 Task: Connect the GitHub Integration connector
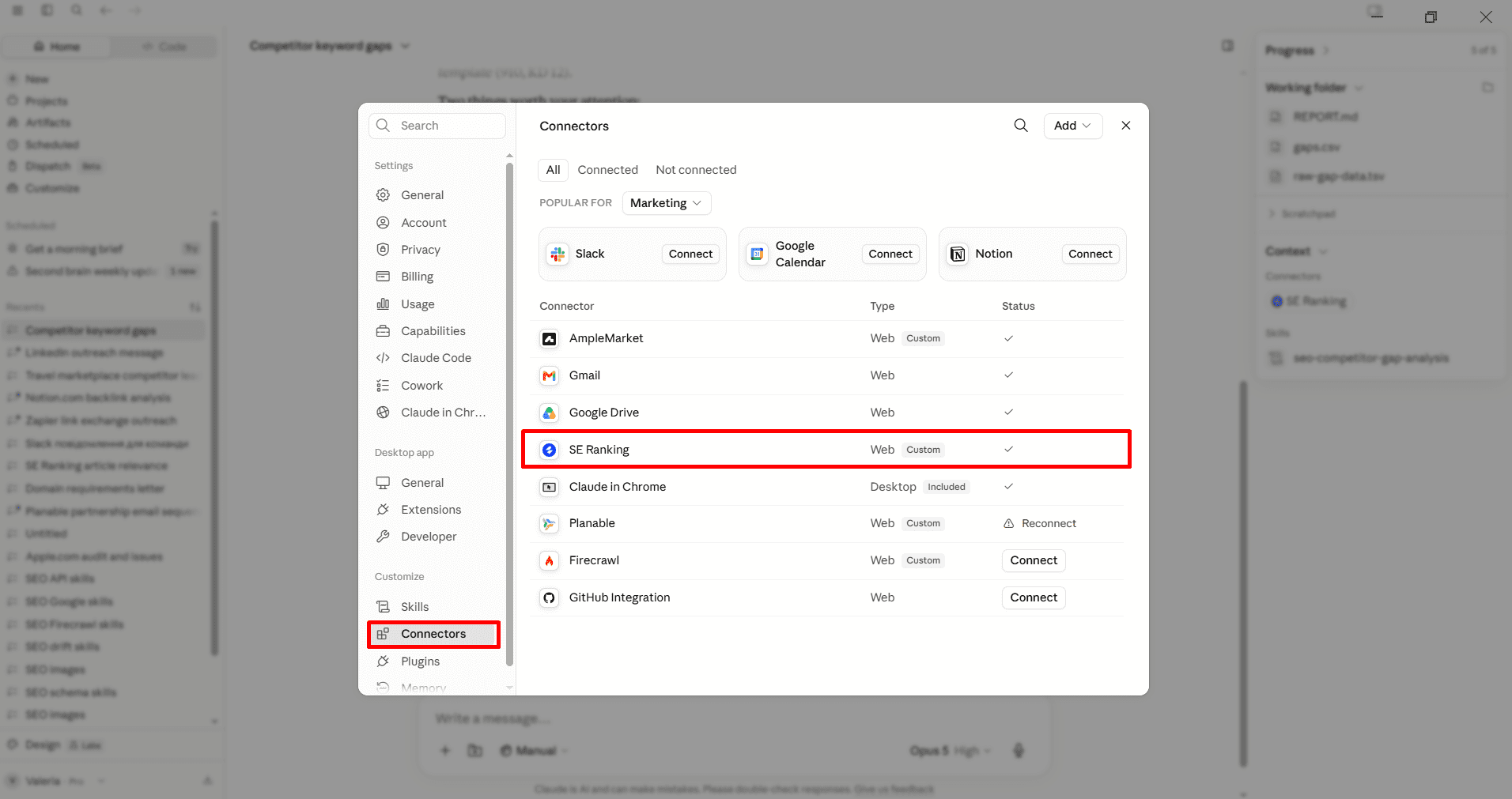coord(1034,597)
